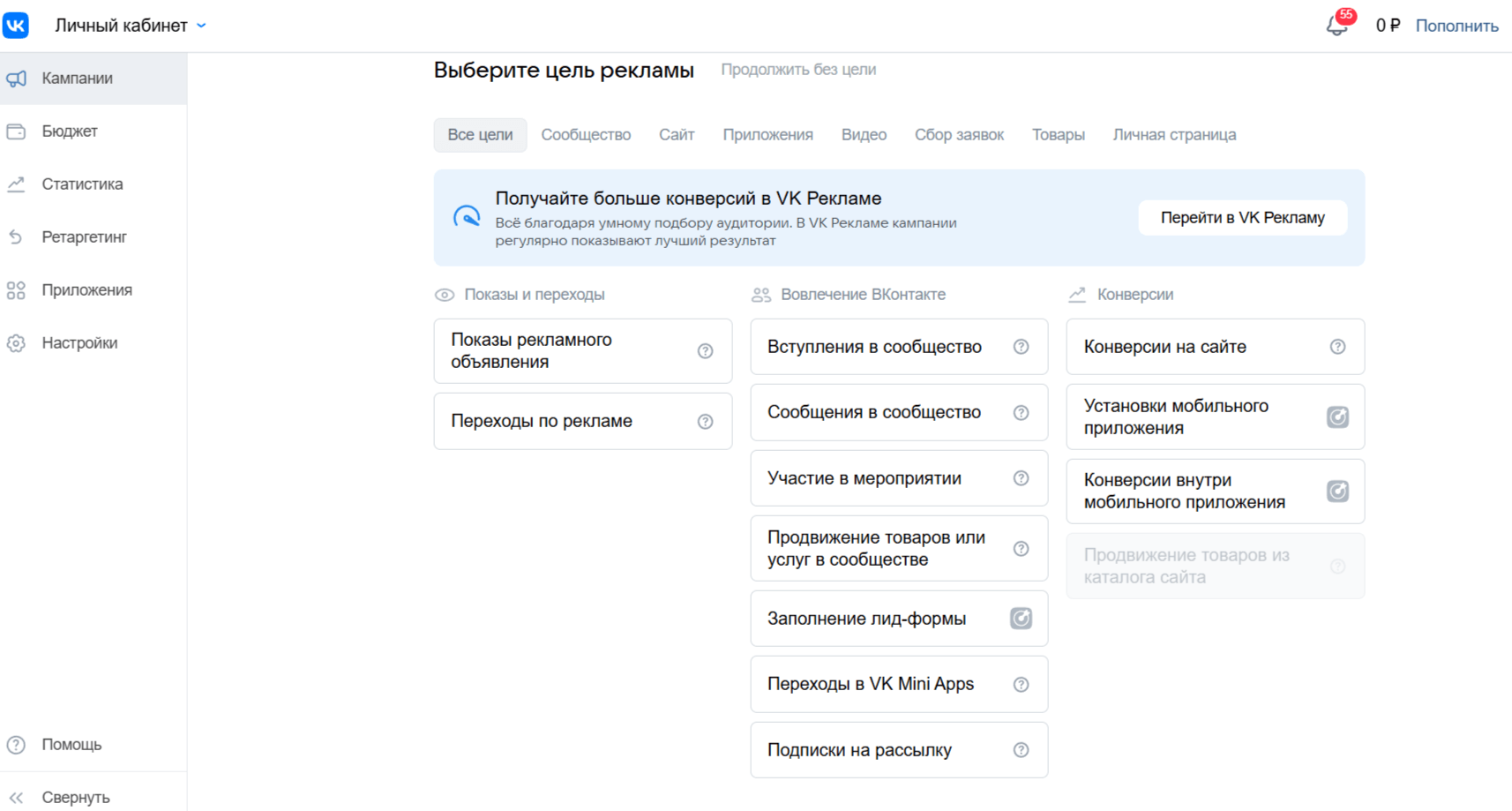Open Budget section wallet icon

coord(17,131)
